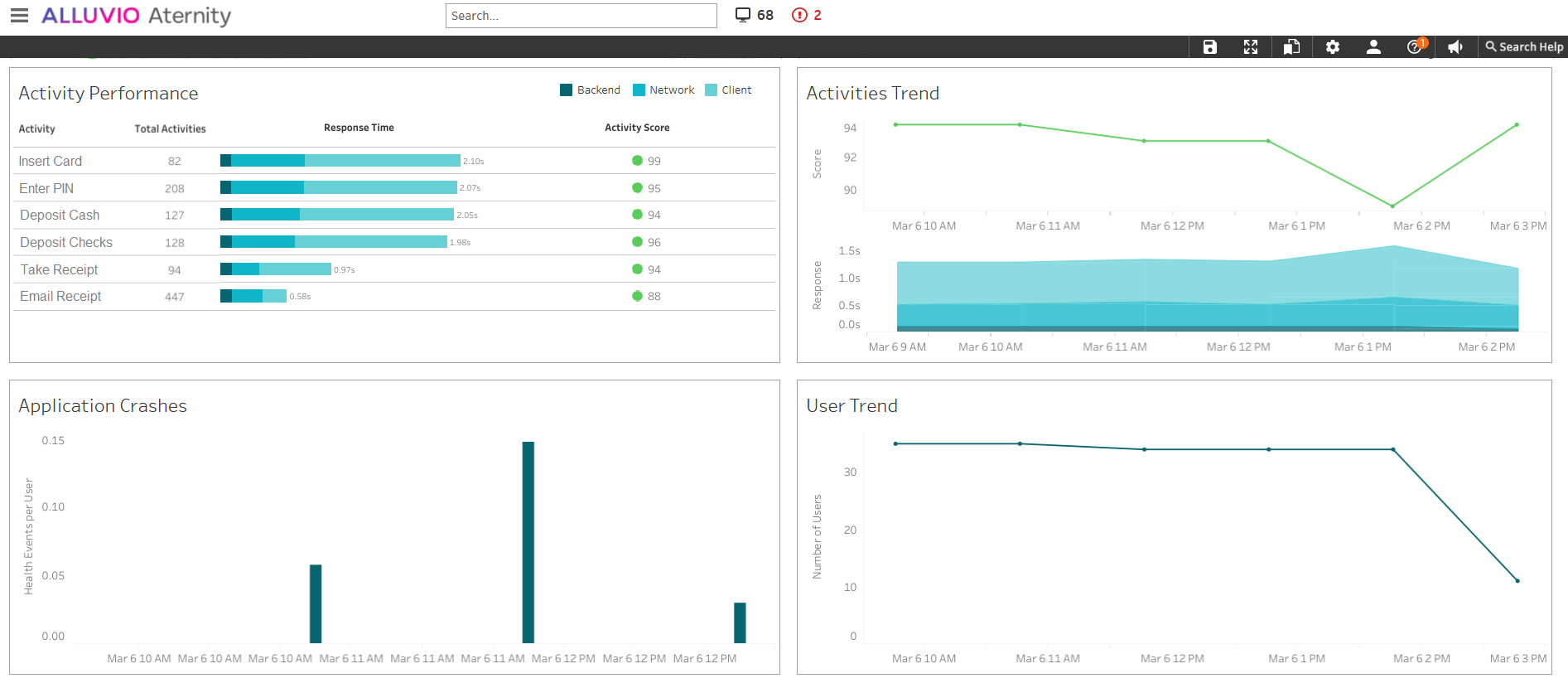Viewport: 1568px width, 683px height.
Task: Click total activities value 447
Action: pyautogui.click(x=175, y=297)
